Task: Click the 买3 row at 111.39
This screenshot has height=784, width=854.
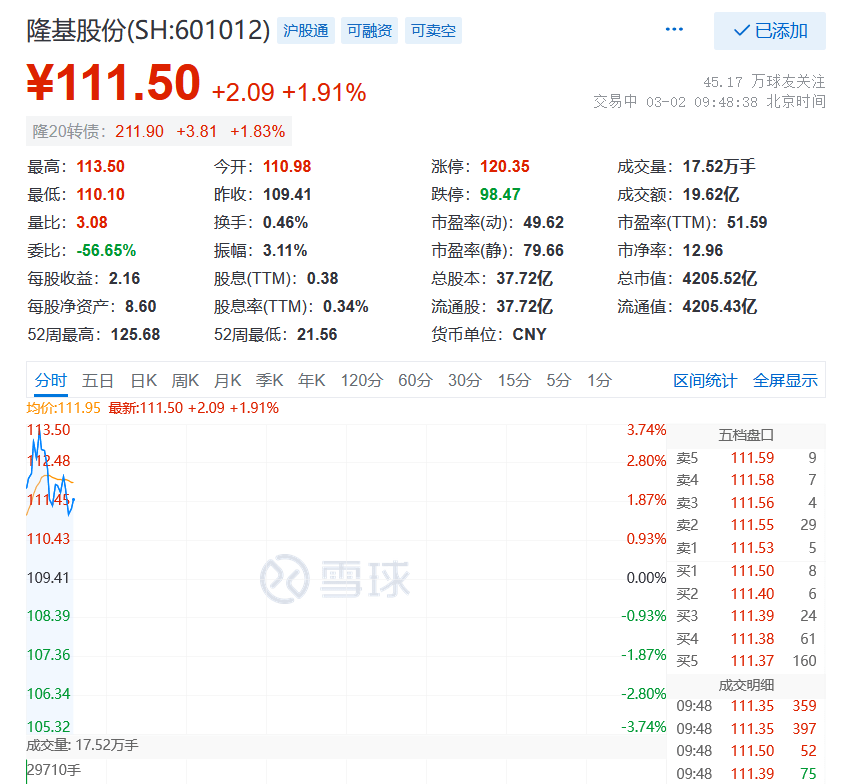Action: point(746,616)
